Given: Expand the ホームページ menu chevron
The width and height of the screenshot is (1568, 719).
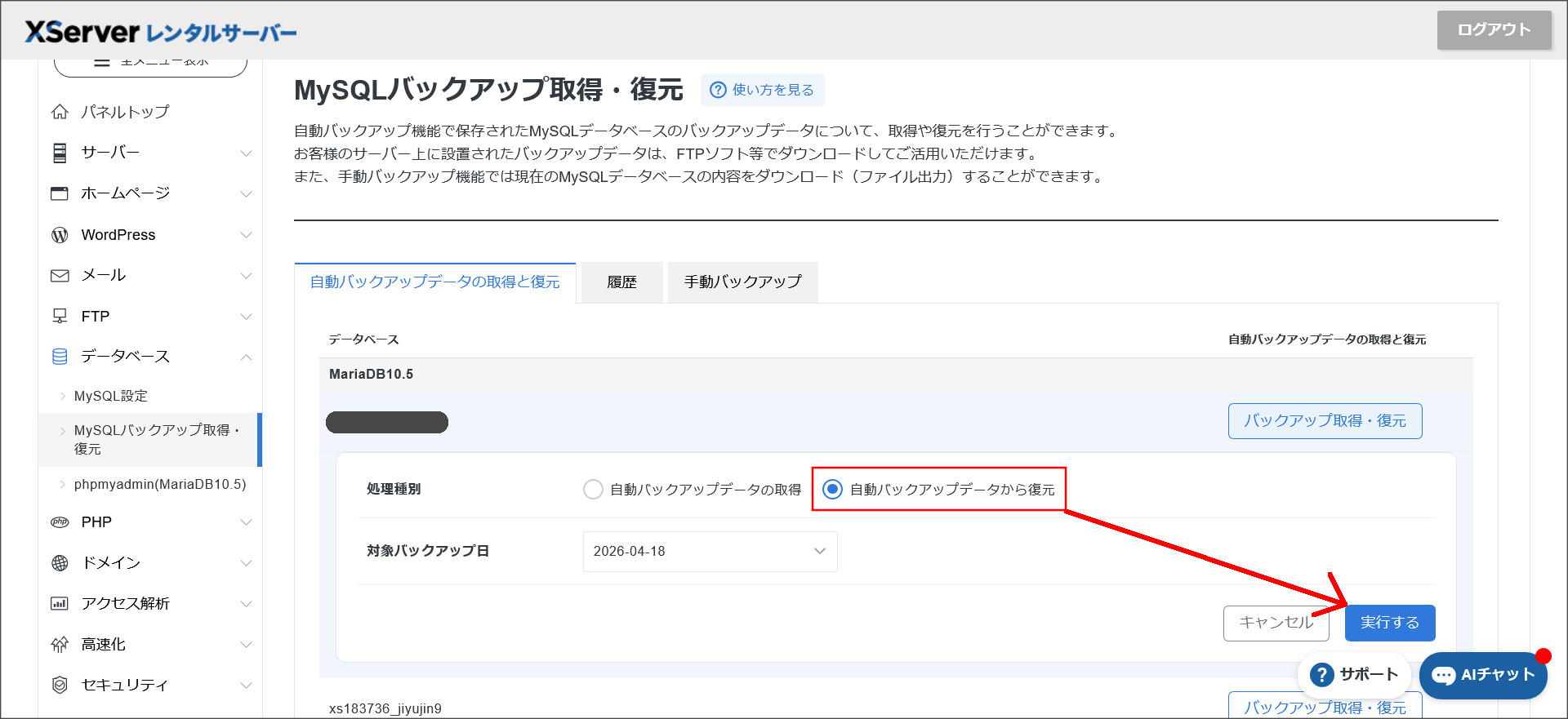Looking at the screenshot, I should pyautogui.click(x=246, y=194).
